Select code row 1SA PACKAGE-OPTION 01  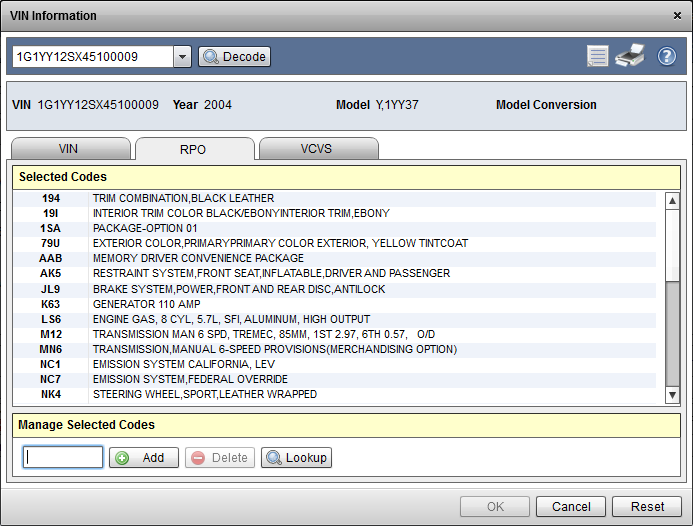335,229
